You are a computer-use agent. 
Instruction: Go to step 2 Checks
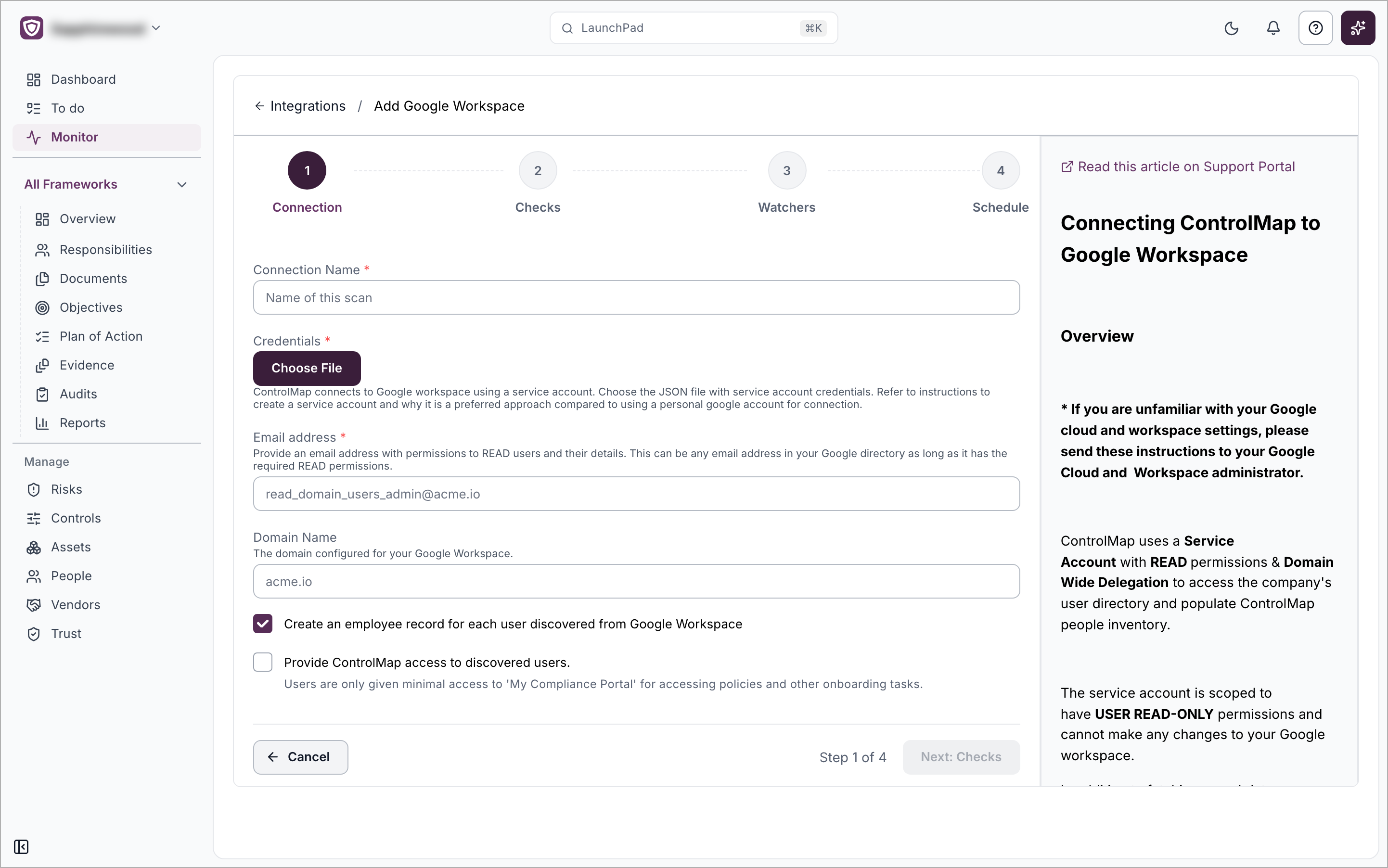(x=538, y=170)
